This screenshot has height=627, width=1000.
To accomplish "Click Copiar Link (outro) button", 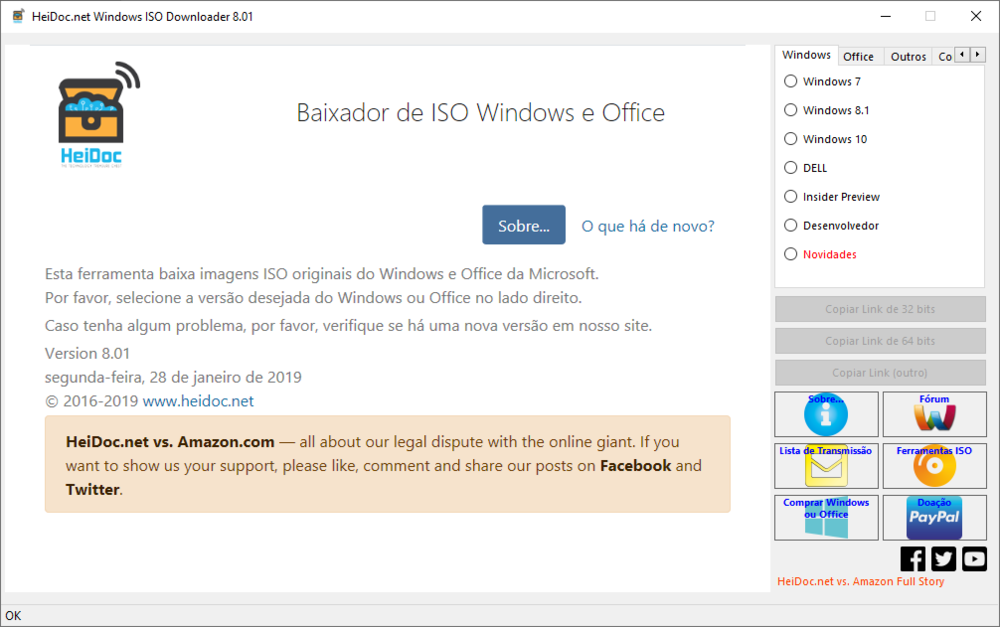I will click(x=880, y=373).
